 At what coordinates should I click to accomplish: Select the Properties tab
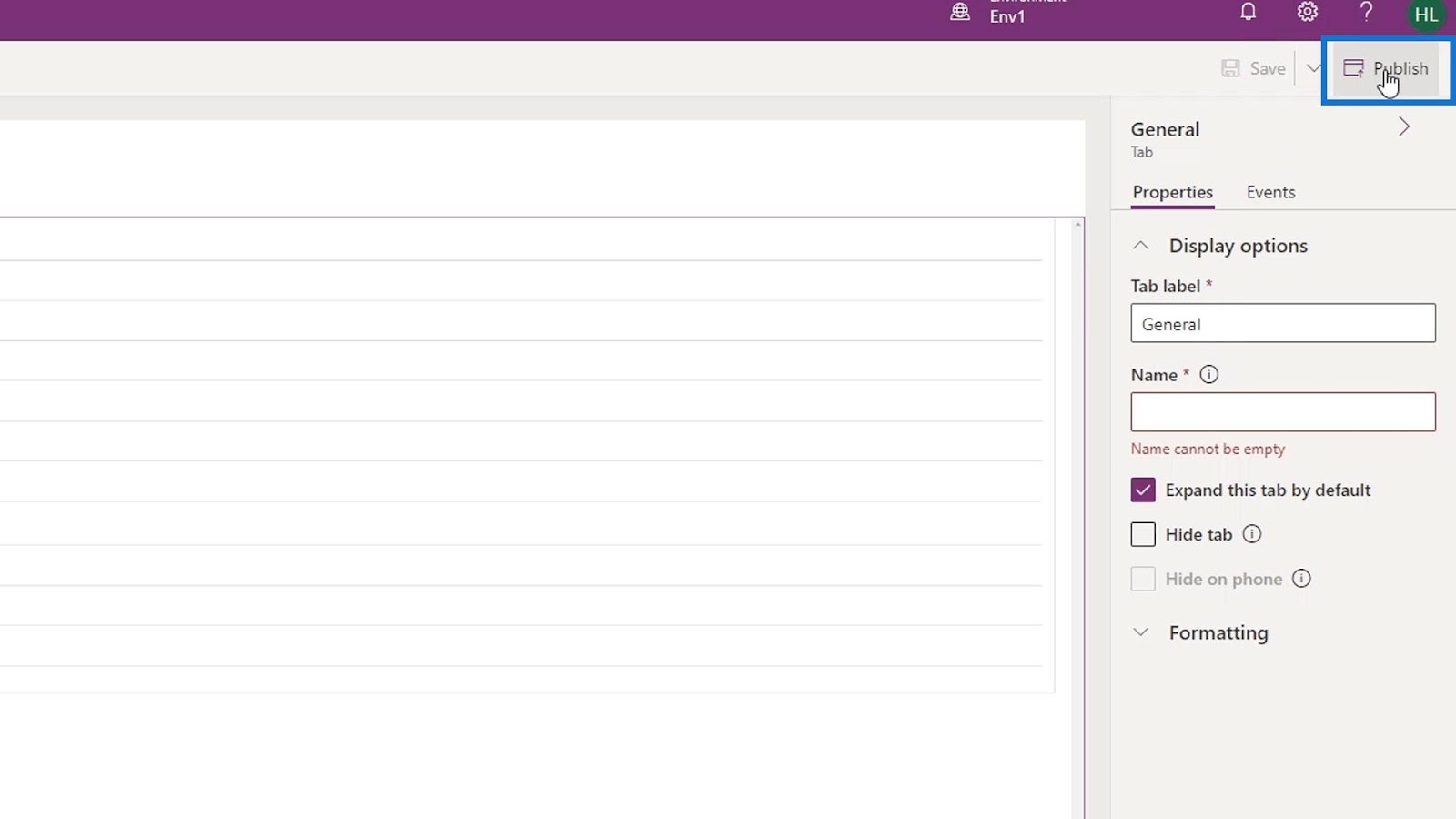tap(1172, 192)
